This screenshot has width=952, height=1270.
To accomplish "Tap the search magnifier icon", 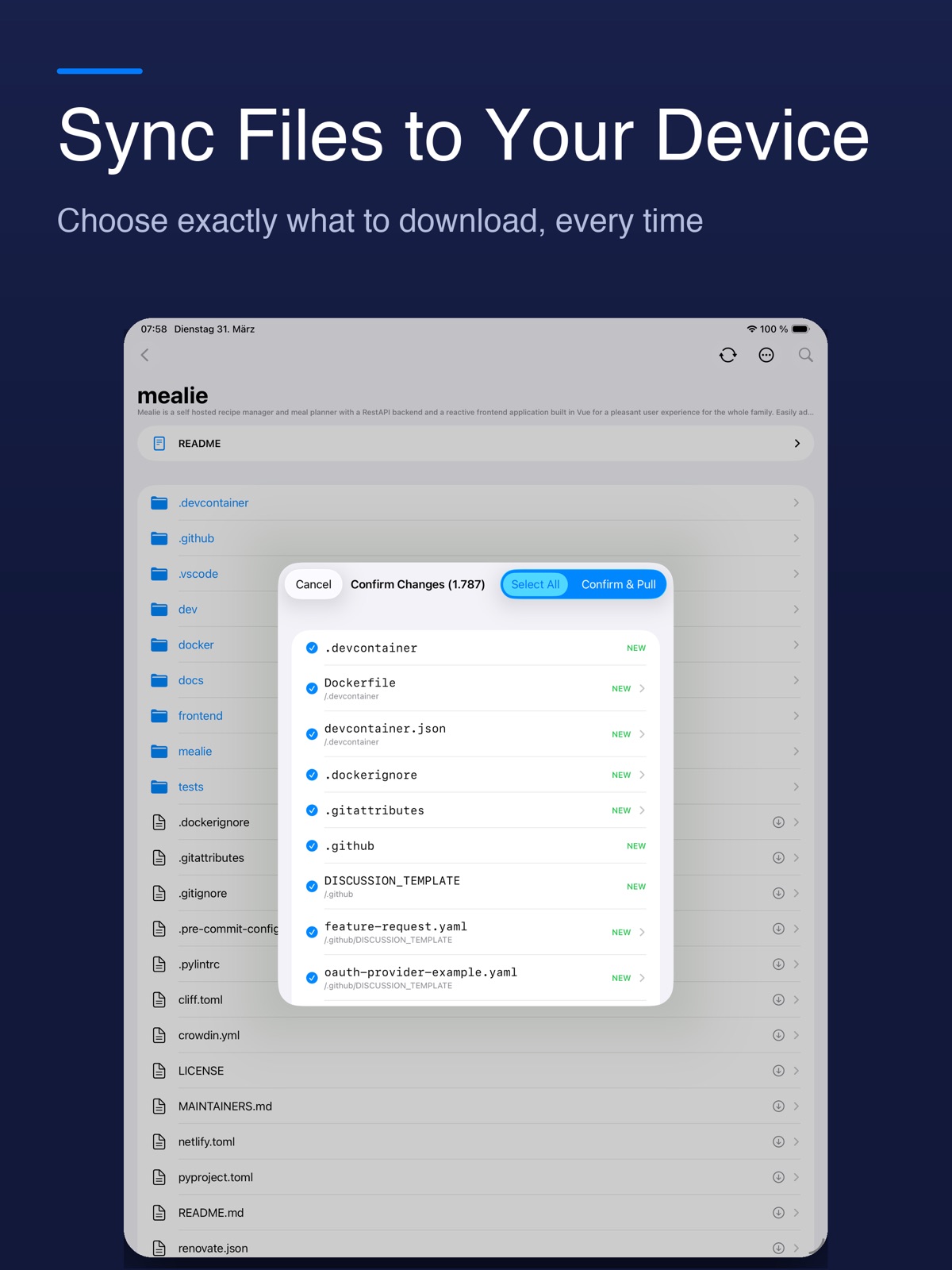I will (x=805, y=355).
